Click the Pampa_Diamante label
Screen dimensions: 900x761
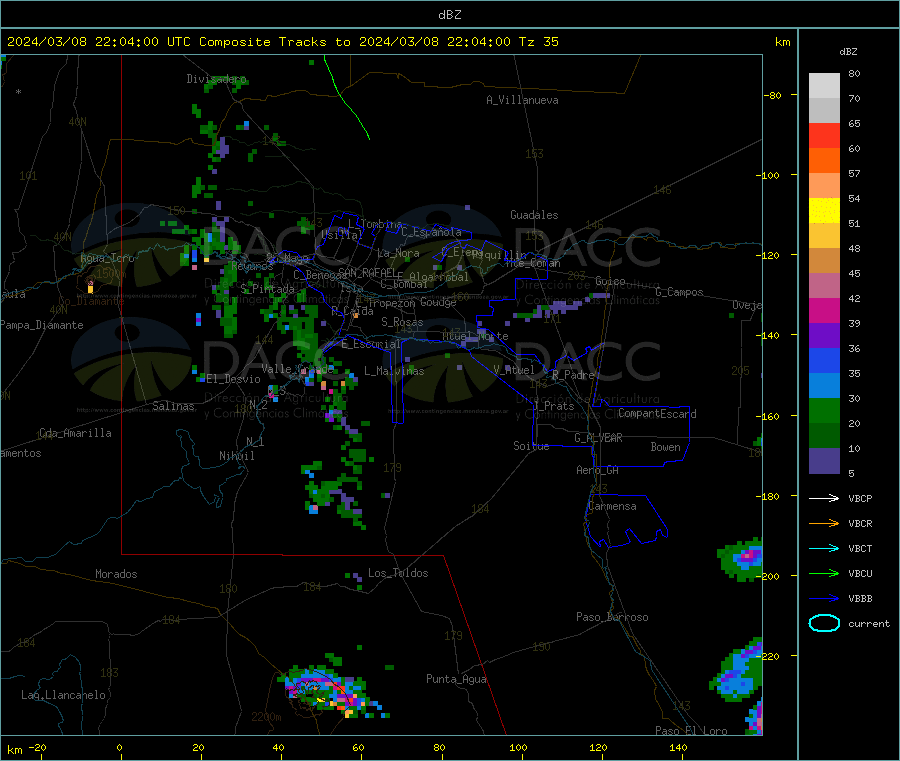41,325
